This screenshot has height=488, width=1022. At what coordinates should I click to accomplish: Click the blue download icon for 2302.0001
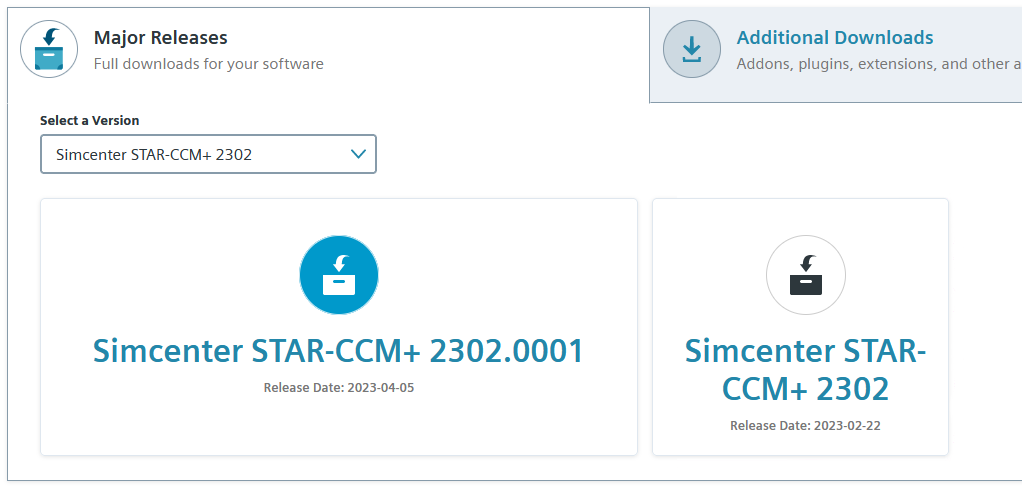point(339,275)
